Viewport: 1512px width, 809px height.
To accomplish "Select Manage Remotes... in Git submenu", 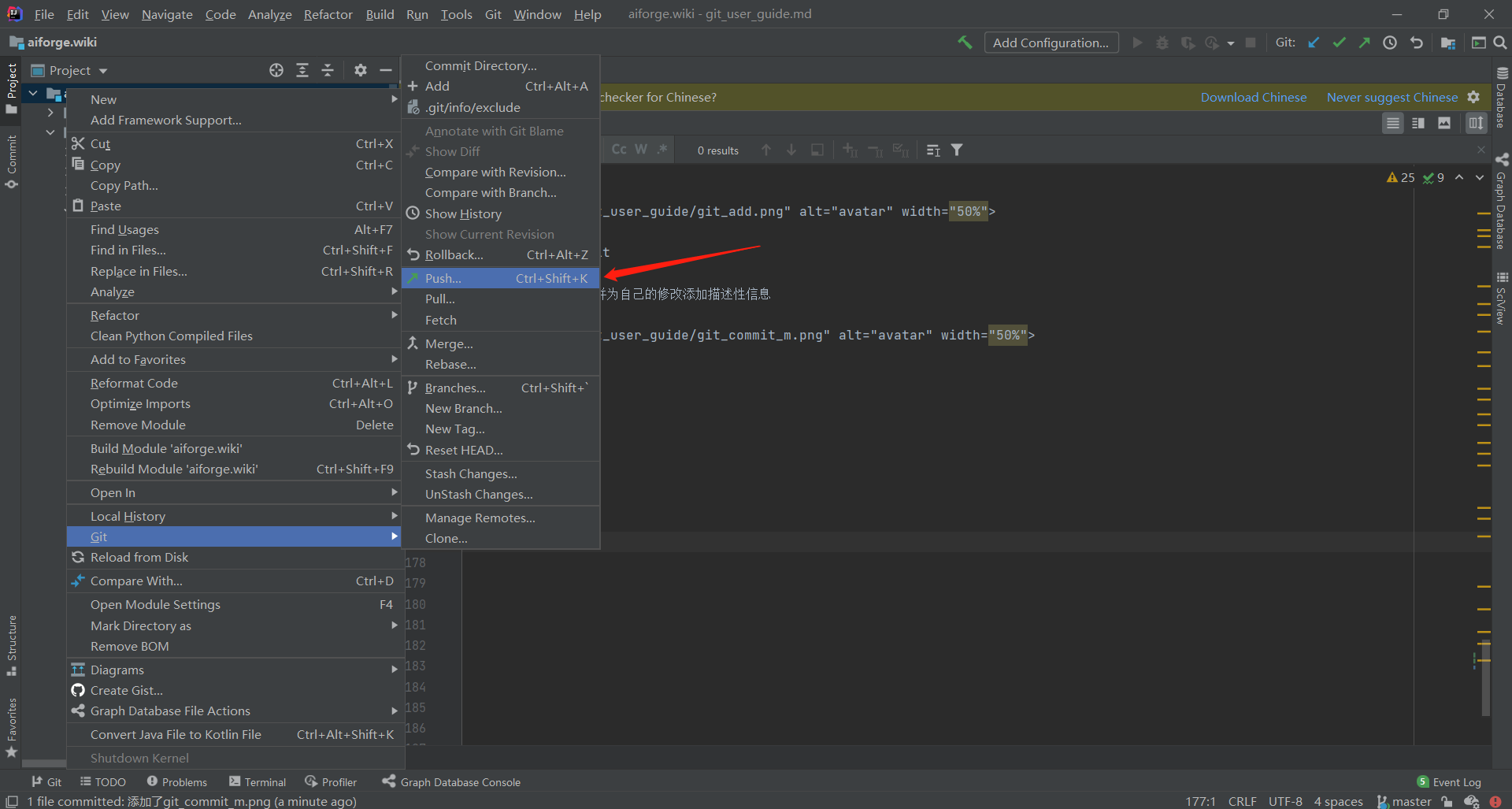I will [501, 518].
